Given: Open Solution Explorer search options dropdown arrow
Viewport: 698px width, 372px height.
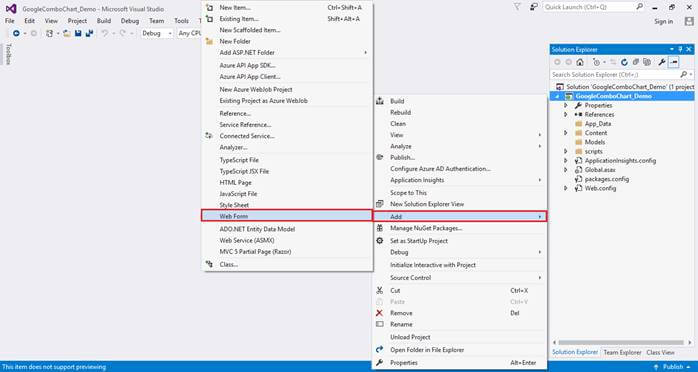Looking at the screenshot, I should (690, 75).
